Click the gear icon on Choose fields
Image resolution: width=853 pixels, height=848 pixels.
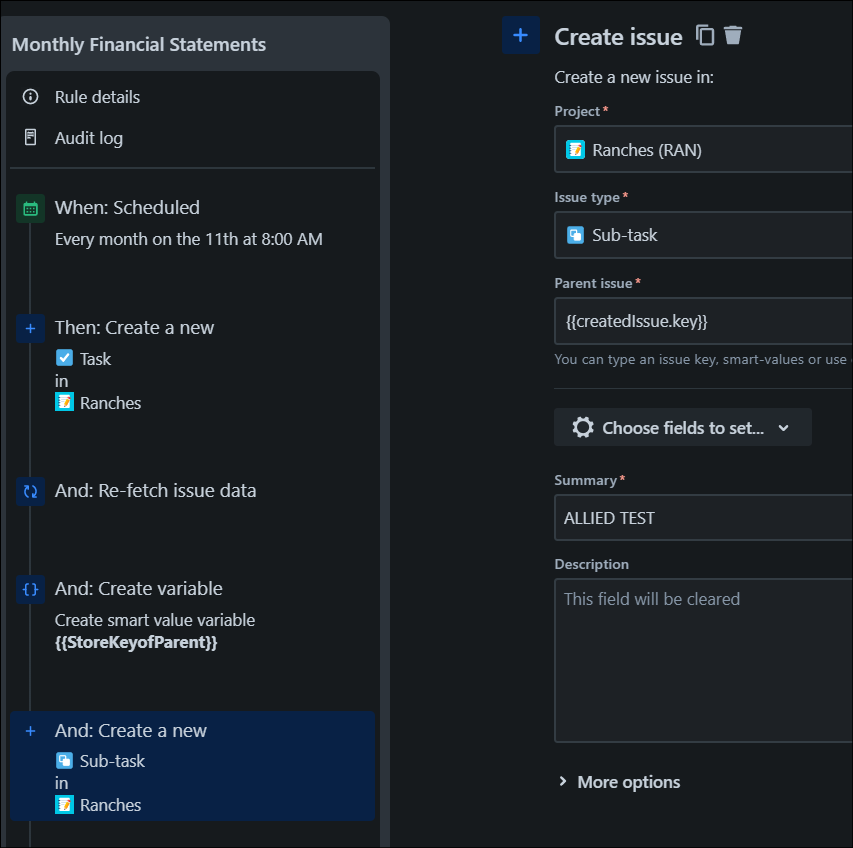coord(582,428)
